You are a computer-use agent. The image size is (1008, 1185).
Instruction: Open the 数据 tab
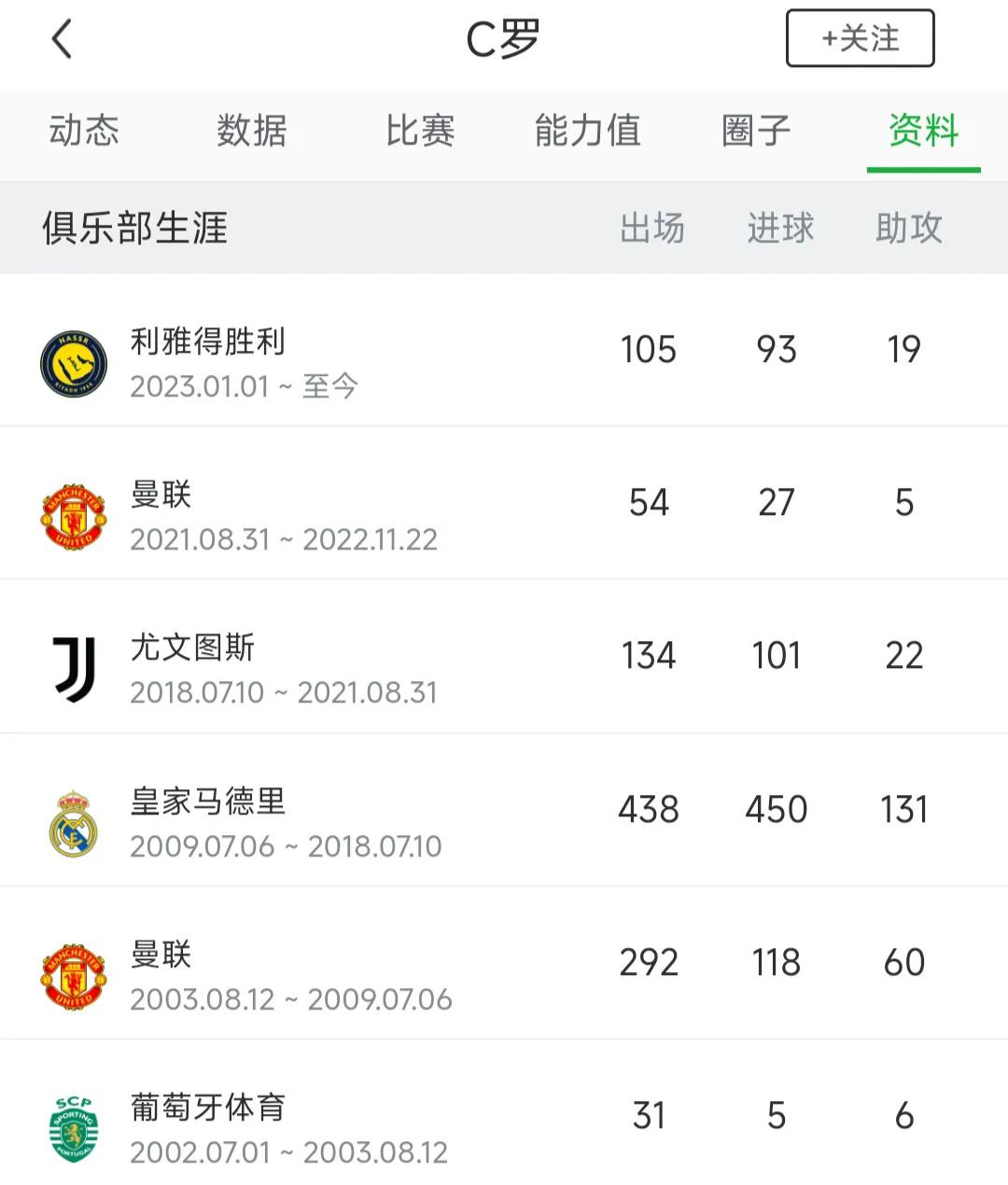(252, 131)
